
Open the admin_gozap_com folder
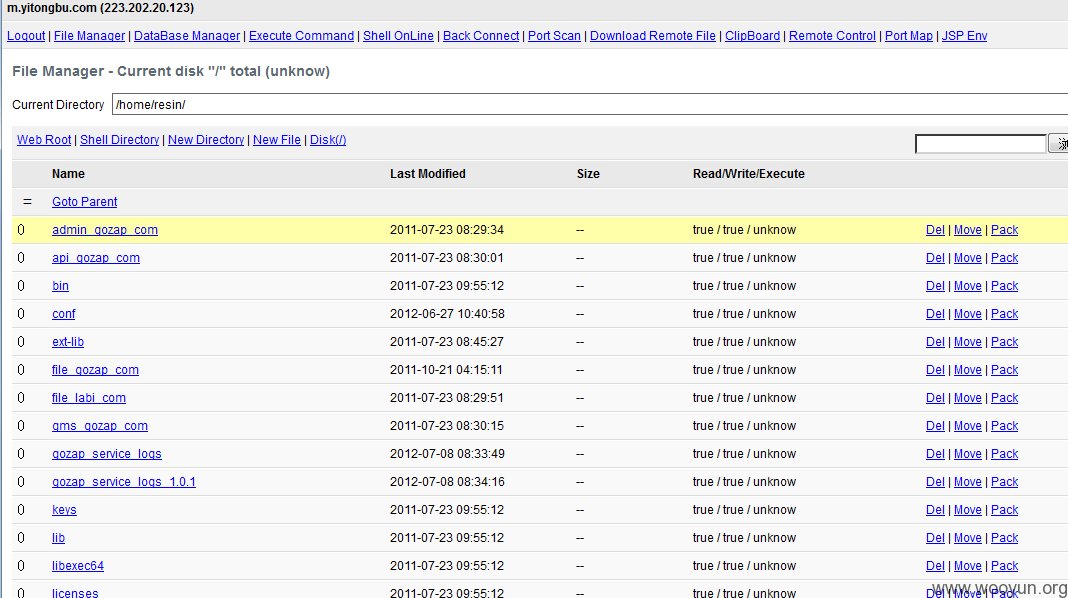tap(105, 230)
